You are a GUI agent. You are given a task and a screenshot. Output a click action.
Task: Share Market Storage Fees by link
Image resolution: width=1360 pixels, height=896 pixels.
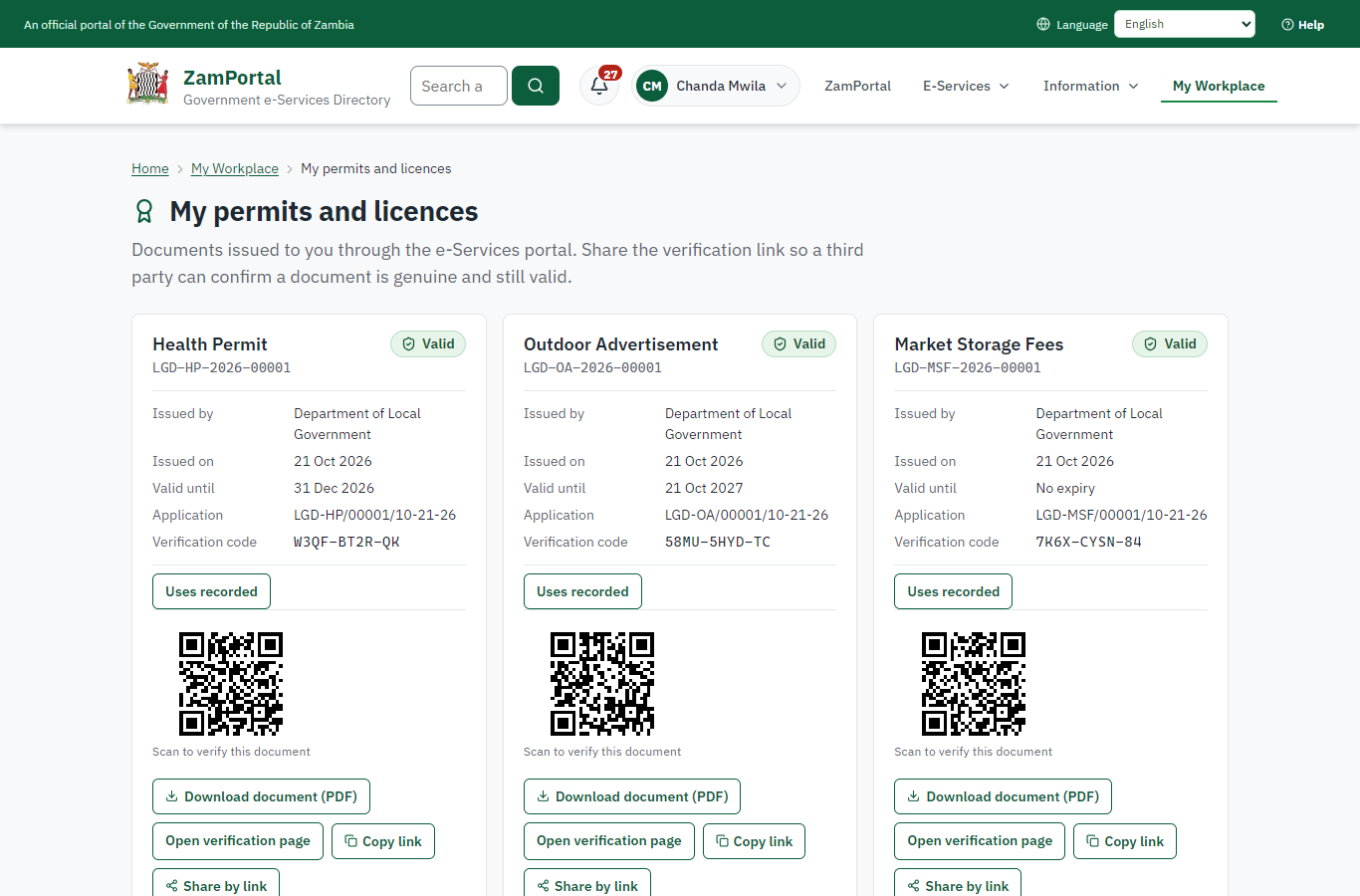[x=958, y=883]
